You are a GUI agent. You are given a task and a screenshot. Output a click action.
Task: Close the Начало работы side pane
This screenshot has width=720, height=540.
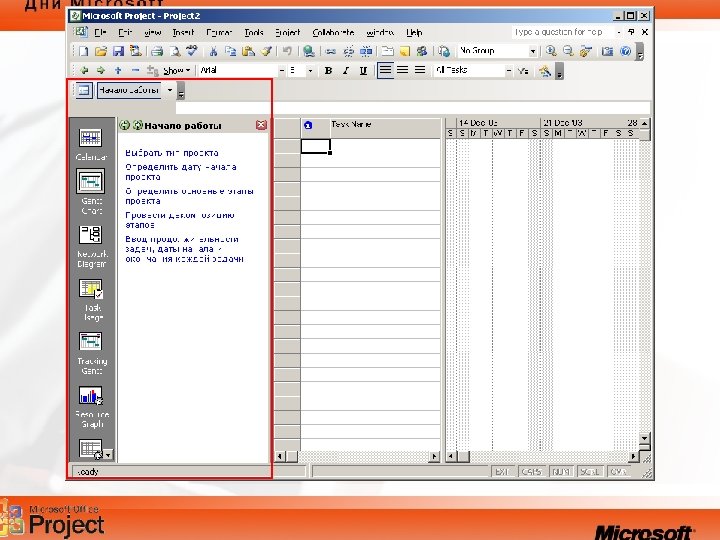(261, 125)
